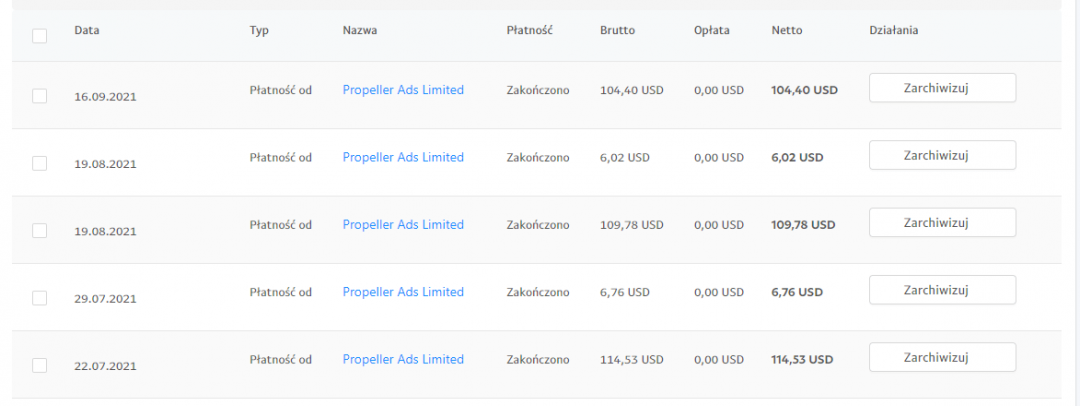This screenshot has height=406, width=1080.
Task: Tick the 29.07.2021 row checkbox
Action: click(x=39, y=298)
